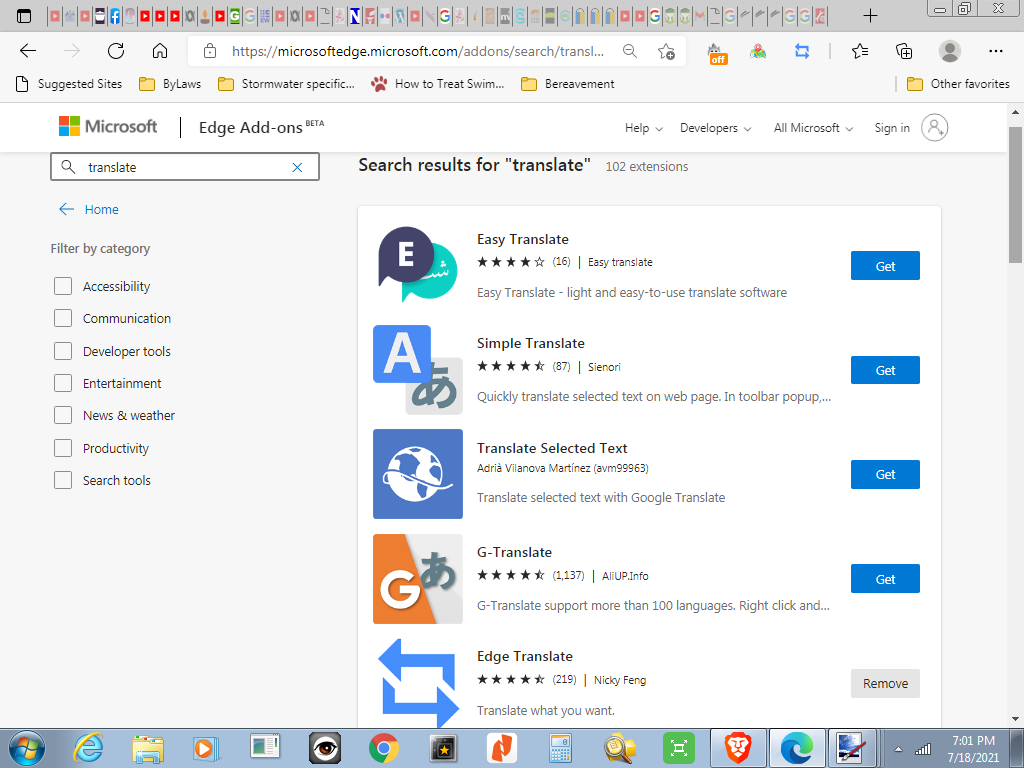Get the Simple Translate extension
The image size is (1024, 768).
885,370
